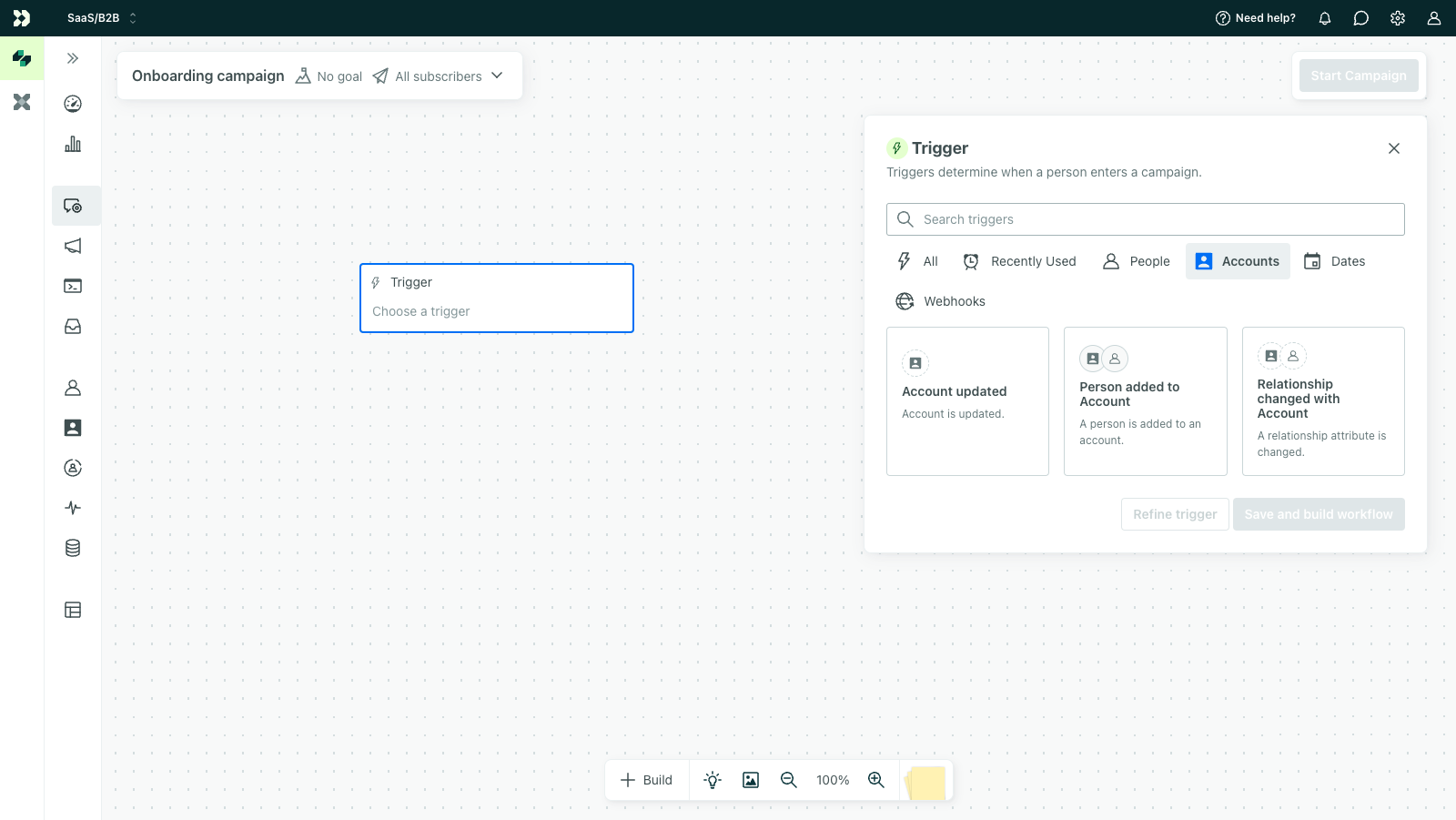Zoom out the canvas
Image resolution: width=1456 pixels, height=820 pixels.
(789, 780)
